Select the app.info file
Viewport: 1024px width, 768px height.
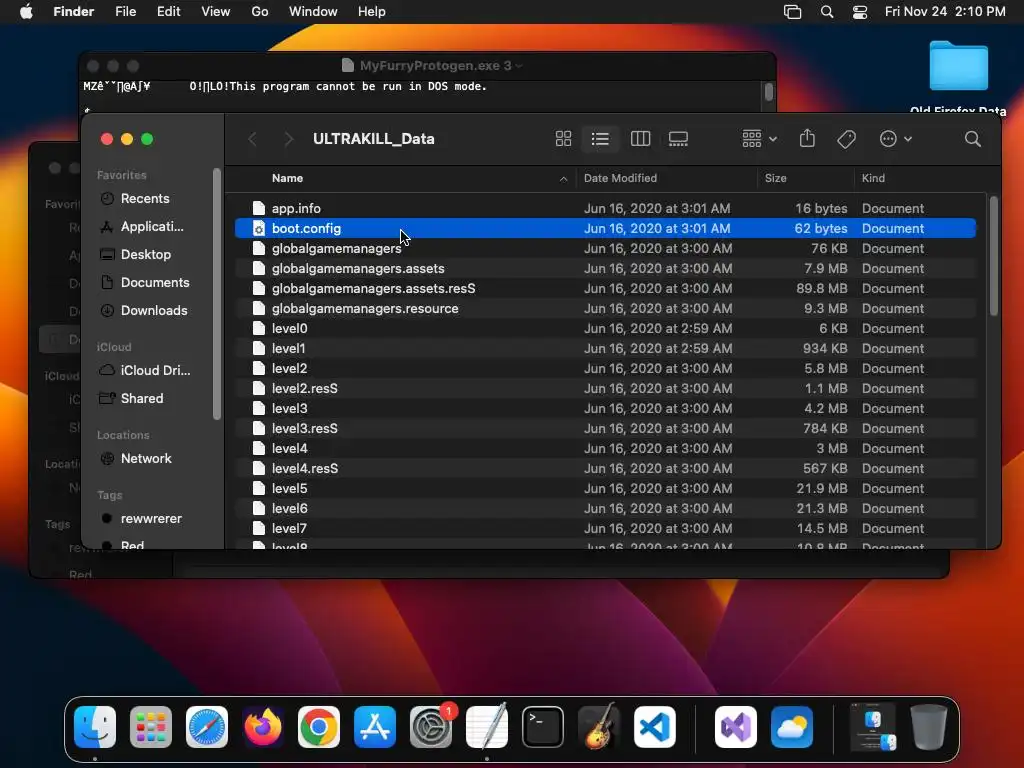(605, 208)
